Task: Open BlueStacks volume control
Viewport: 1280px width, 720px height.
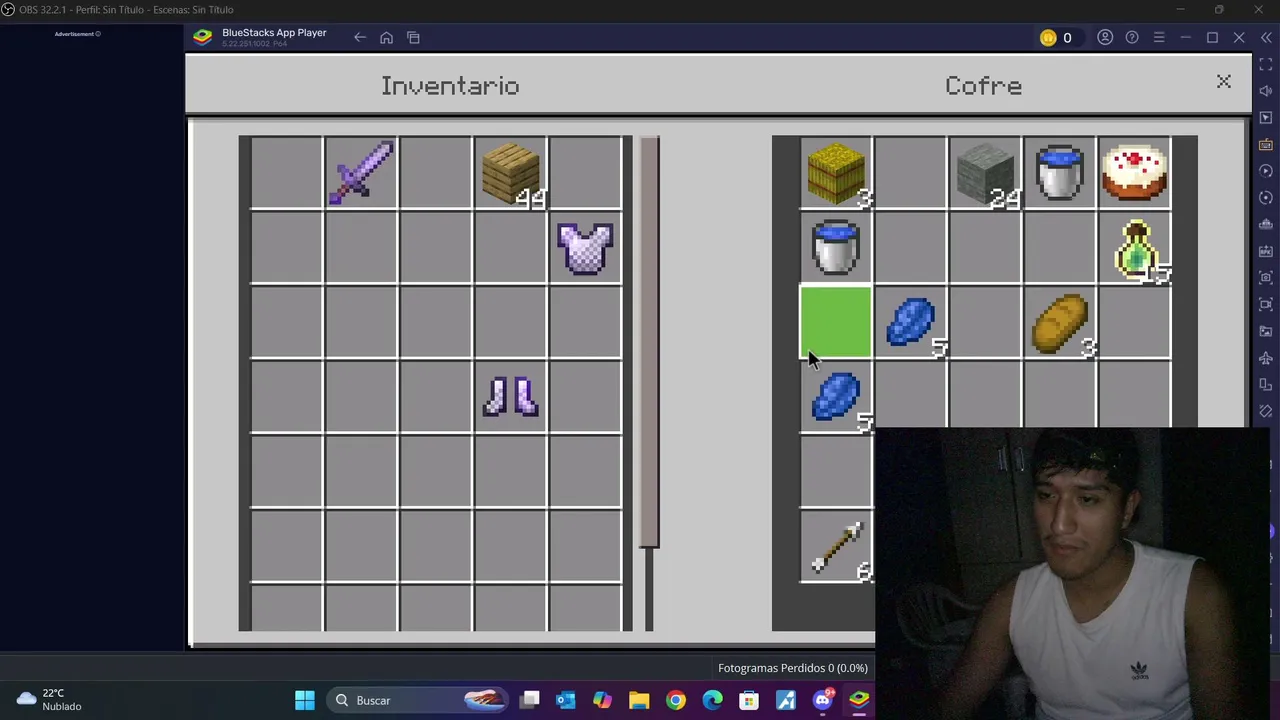Action: click(1266, 91)
